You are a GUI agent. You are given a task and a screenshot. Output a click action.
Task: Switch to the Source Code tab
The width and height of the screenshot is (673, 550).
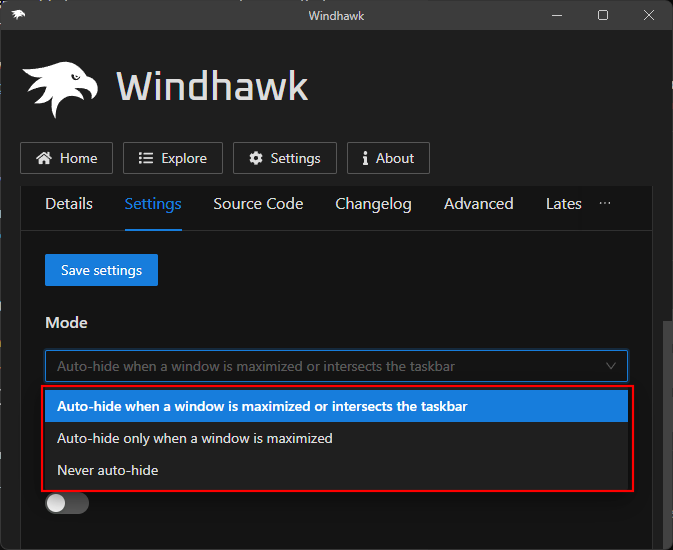pos(258,204)
